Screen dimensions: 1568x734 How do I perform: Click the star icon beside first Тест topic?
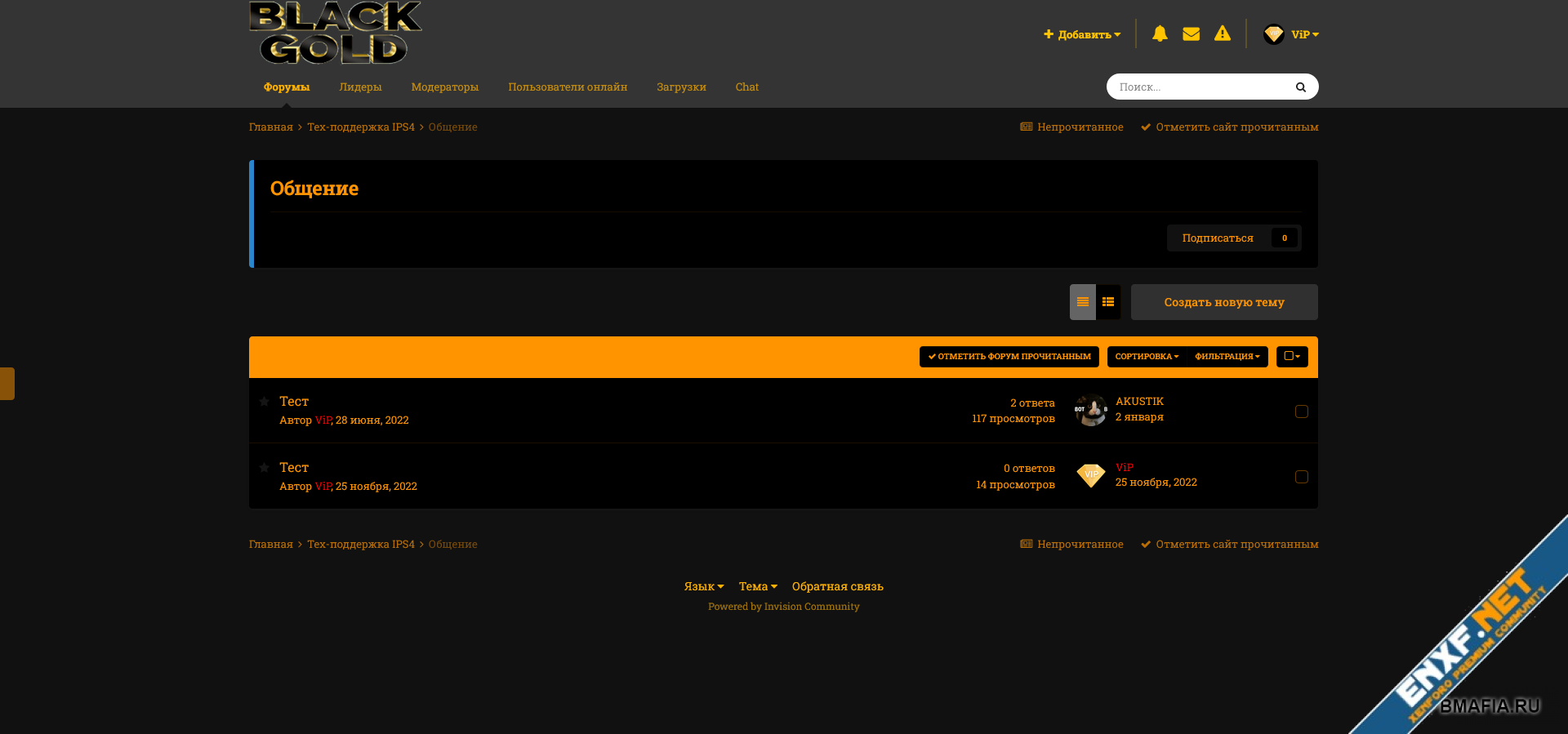(x=265, y=402)
